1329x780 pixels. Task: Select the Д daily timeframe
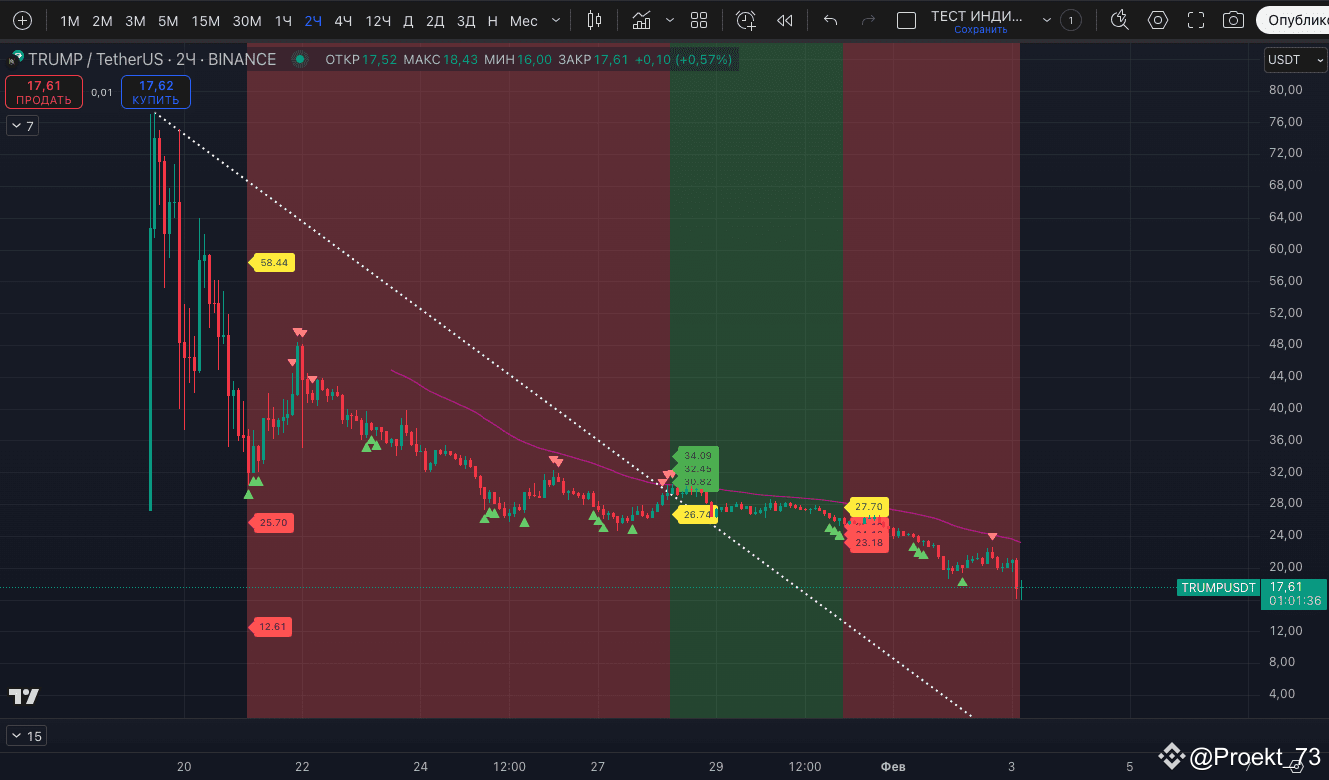point(408,21)
